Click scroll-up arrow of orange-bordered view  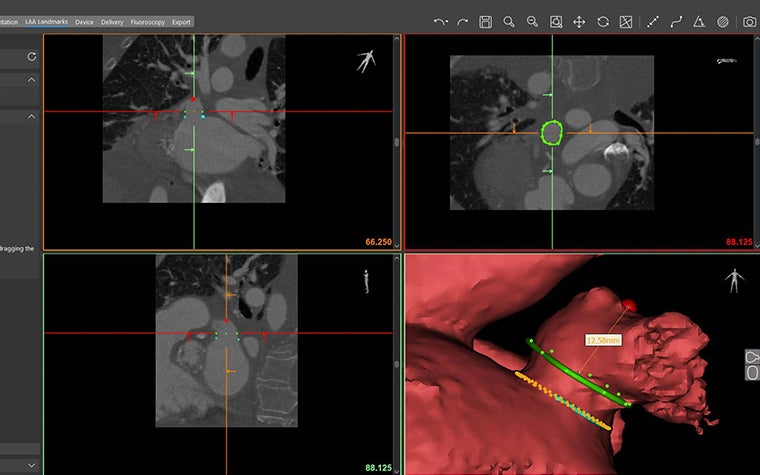point(396,39)
